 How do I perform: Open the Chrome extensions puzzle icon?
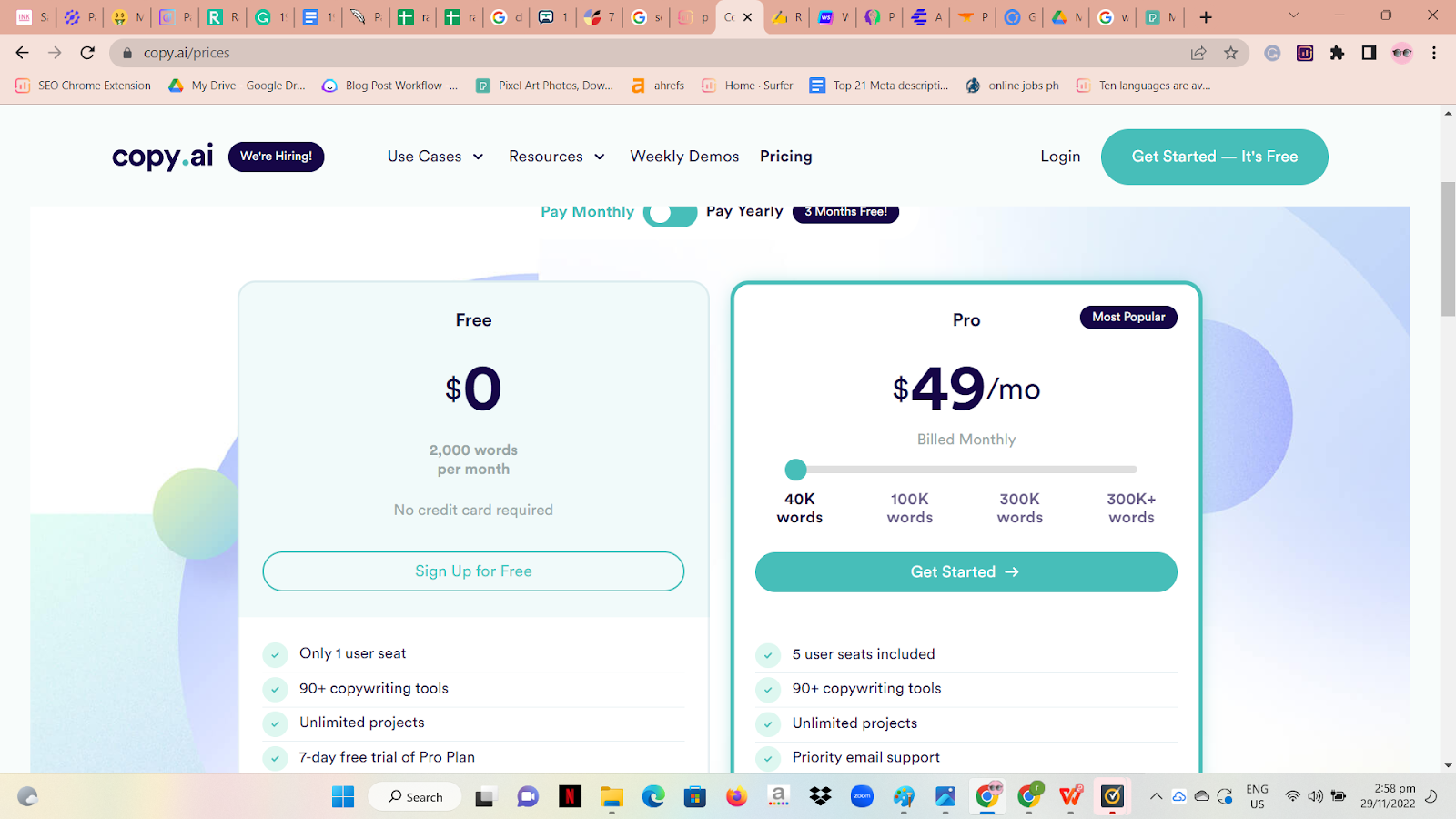point(1337,53)
